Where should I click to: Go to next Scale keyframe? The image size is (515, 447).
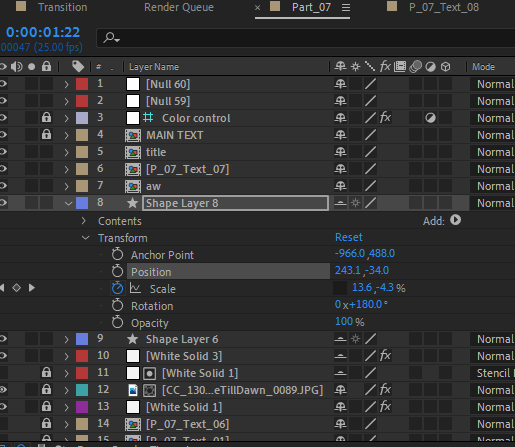pos(32,288)
